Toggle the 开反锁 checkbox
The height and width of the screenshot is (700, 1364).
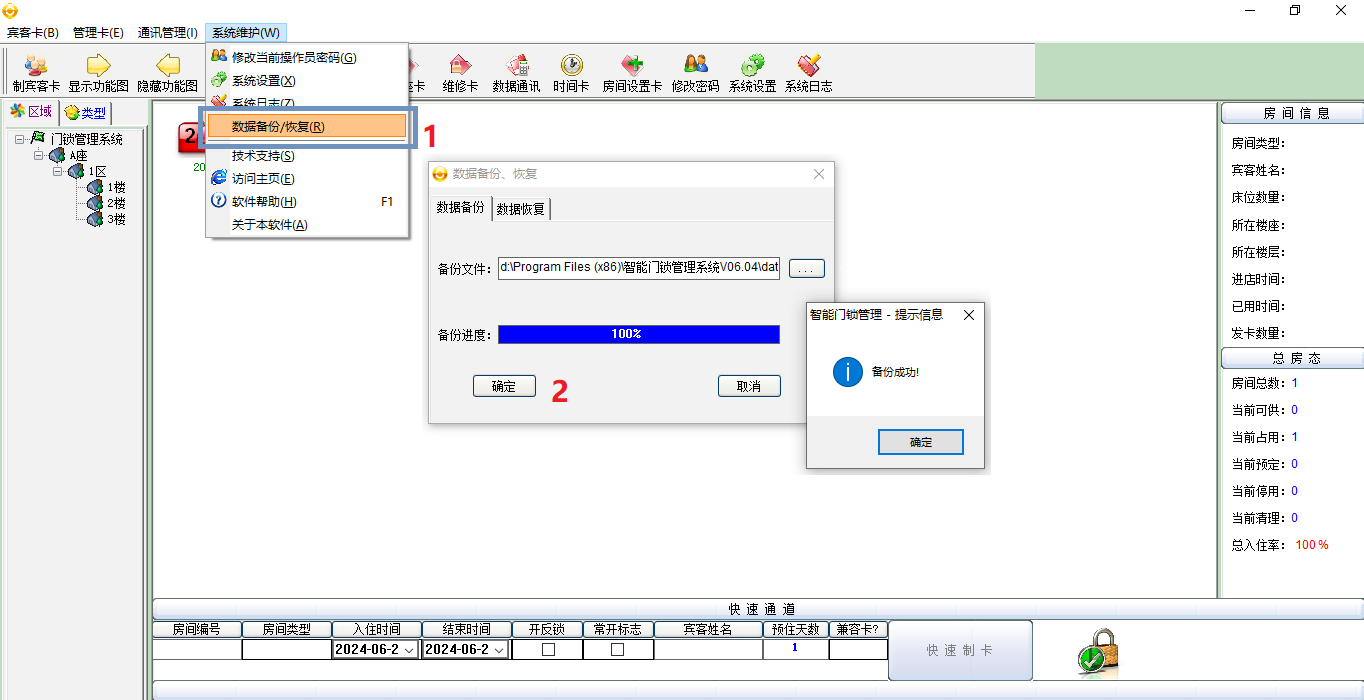[x=547, y=649]
